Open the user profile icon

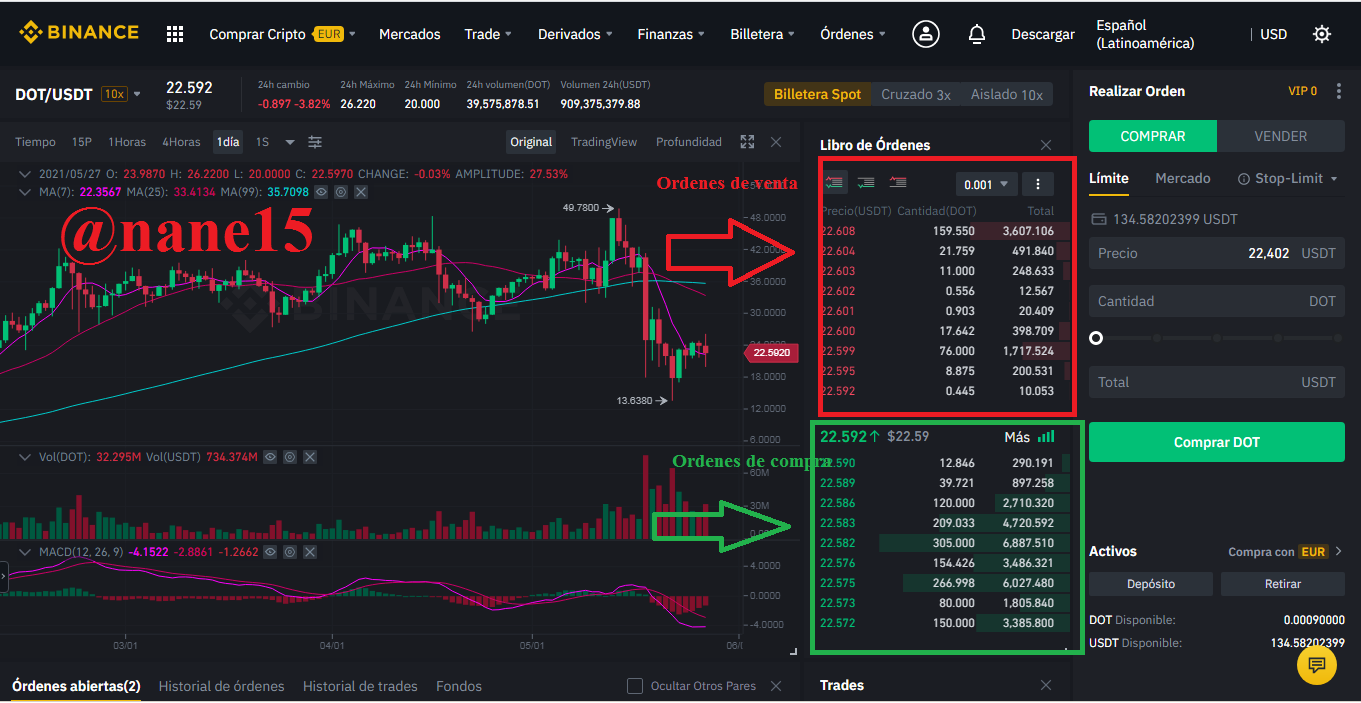click(x=926, y=34)
